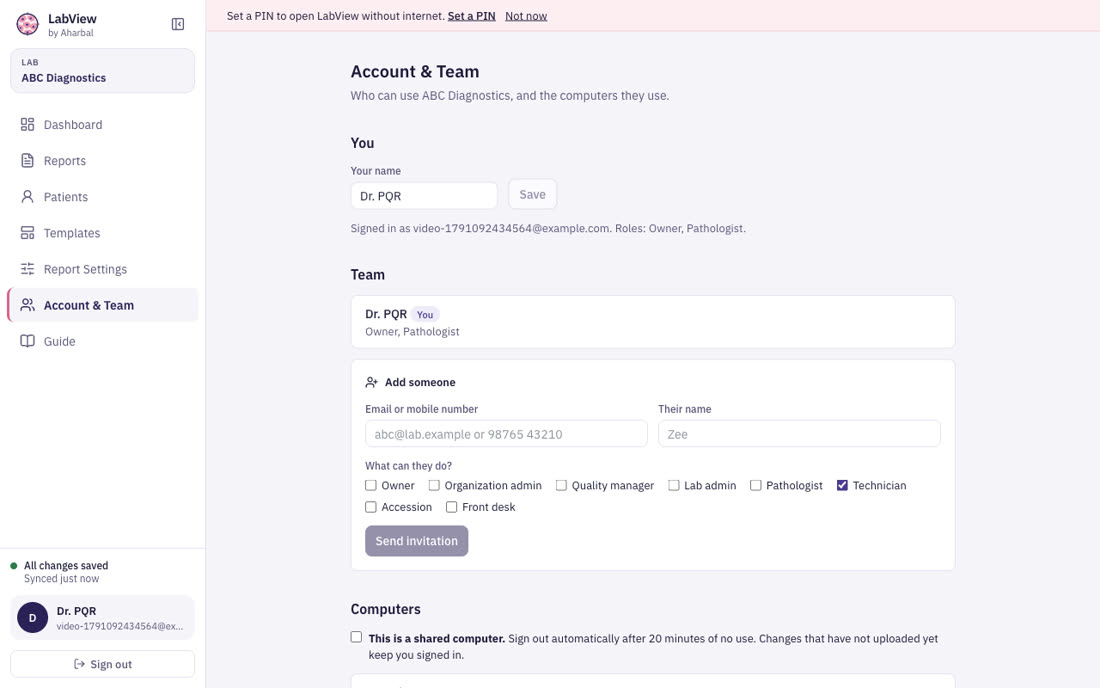Click the Save name button
The height and width of the screenshot is (688, 1100).
pos(532,195)
